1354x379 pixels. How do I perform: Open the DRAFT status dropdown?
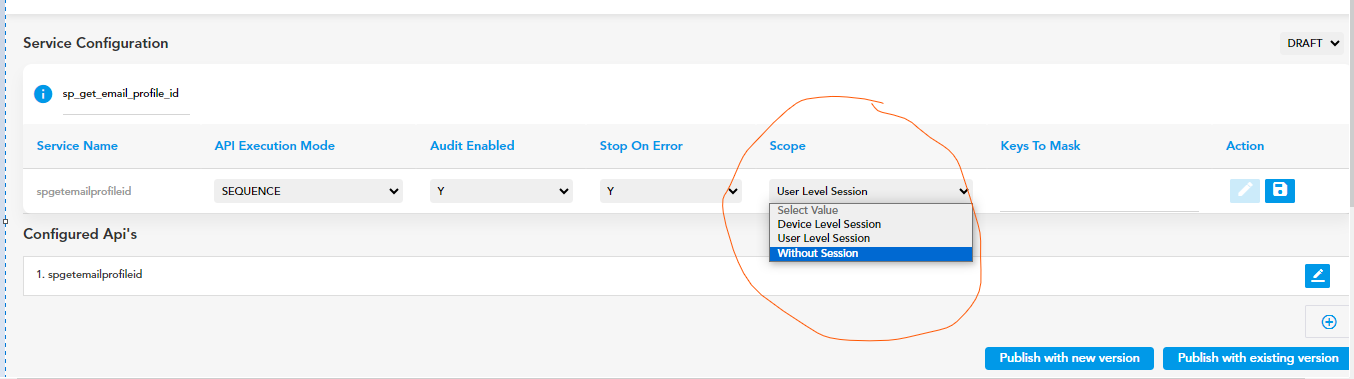pyautogui.click(x=1312, y=43)
